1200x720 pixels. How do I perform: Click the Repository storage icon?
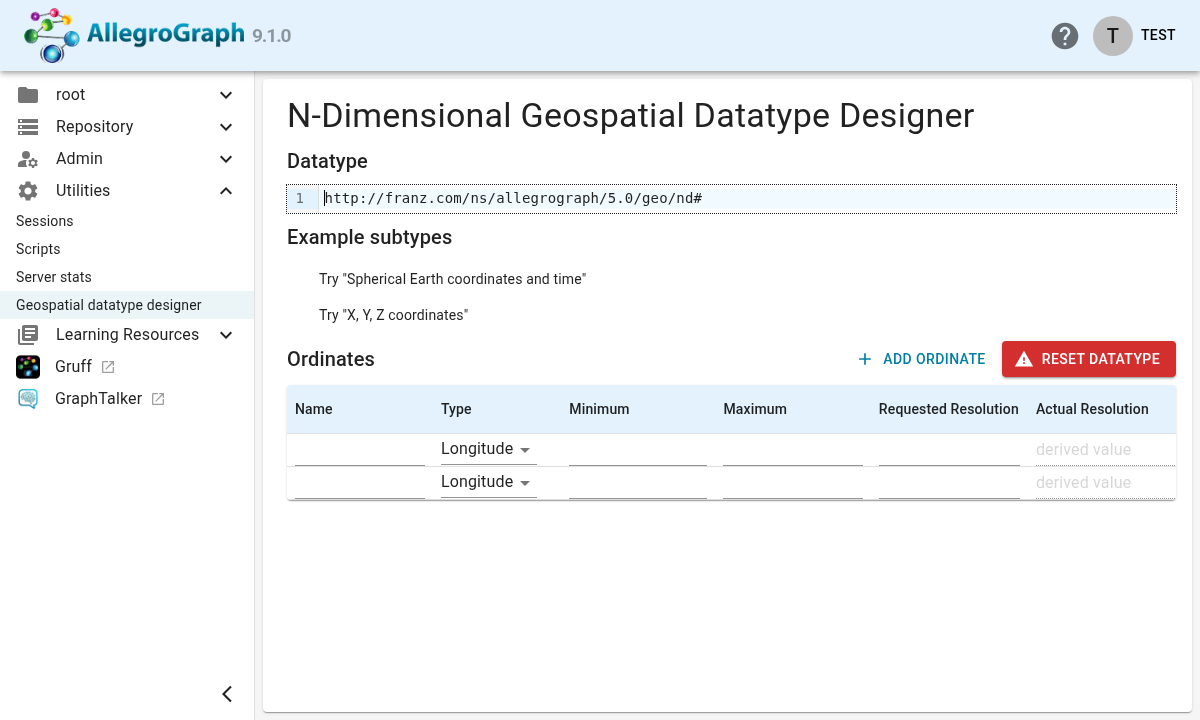[x=28, y=127]
